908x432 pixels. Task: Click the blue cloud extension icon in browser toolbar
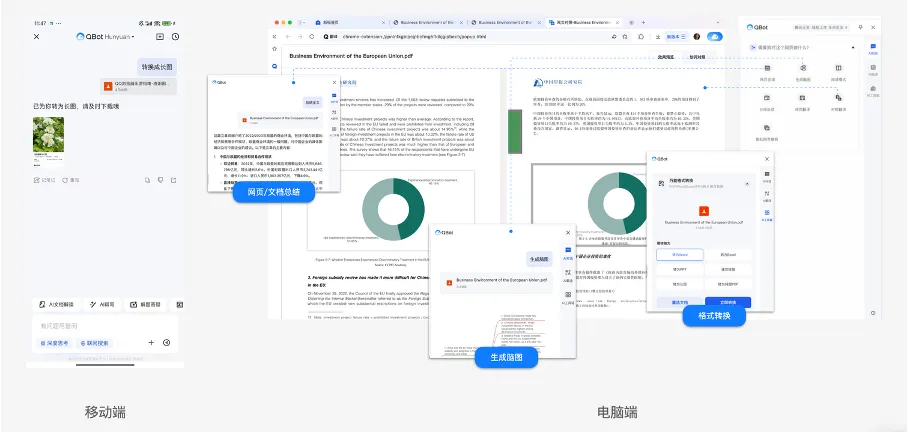715,36
